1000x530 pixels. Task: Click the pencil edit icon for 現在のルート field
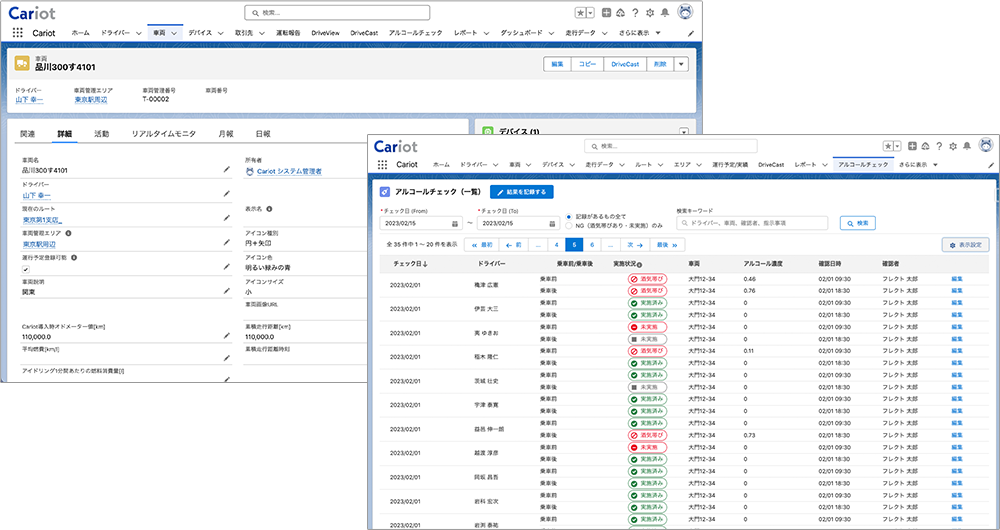click(226, 218)
